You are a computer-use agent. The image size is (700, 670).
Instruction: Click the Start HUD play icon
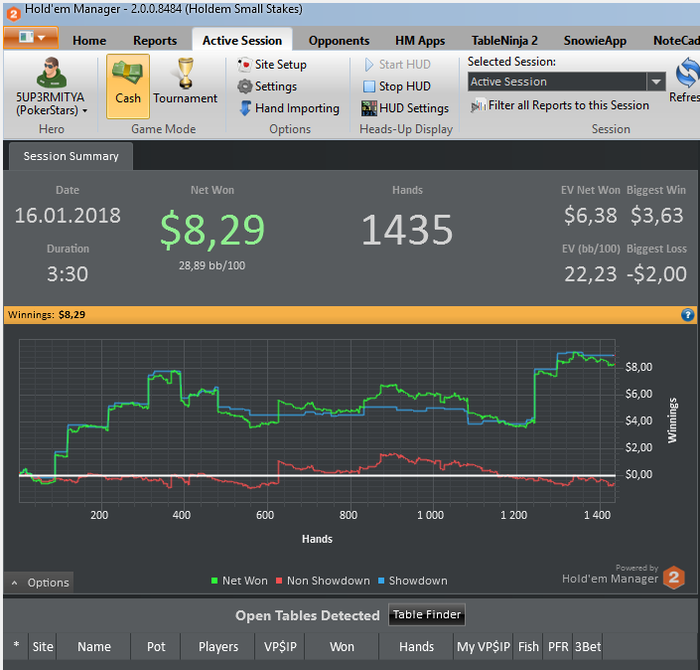369,65
